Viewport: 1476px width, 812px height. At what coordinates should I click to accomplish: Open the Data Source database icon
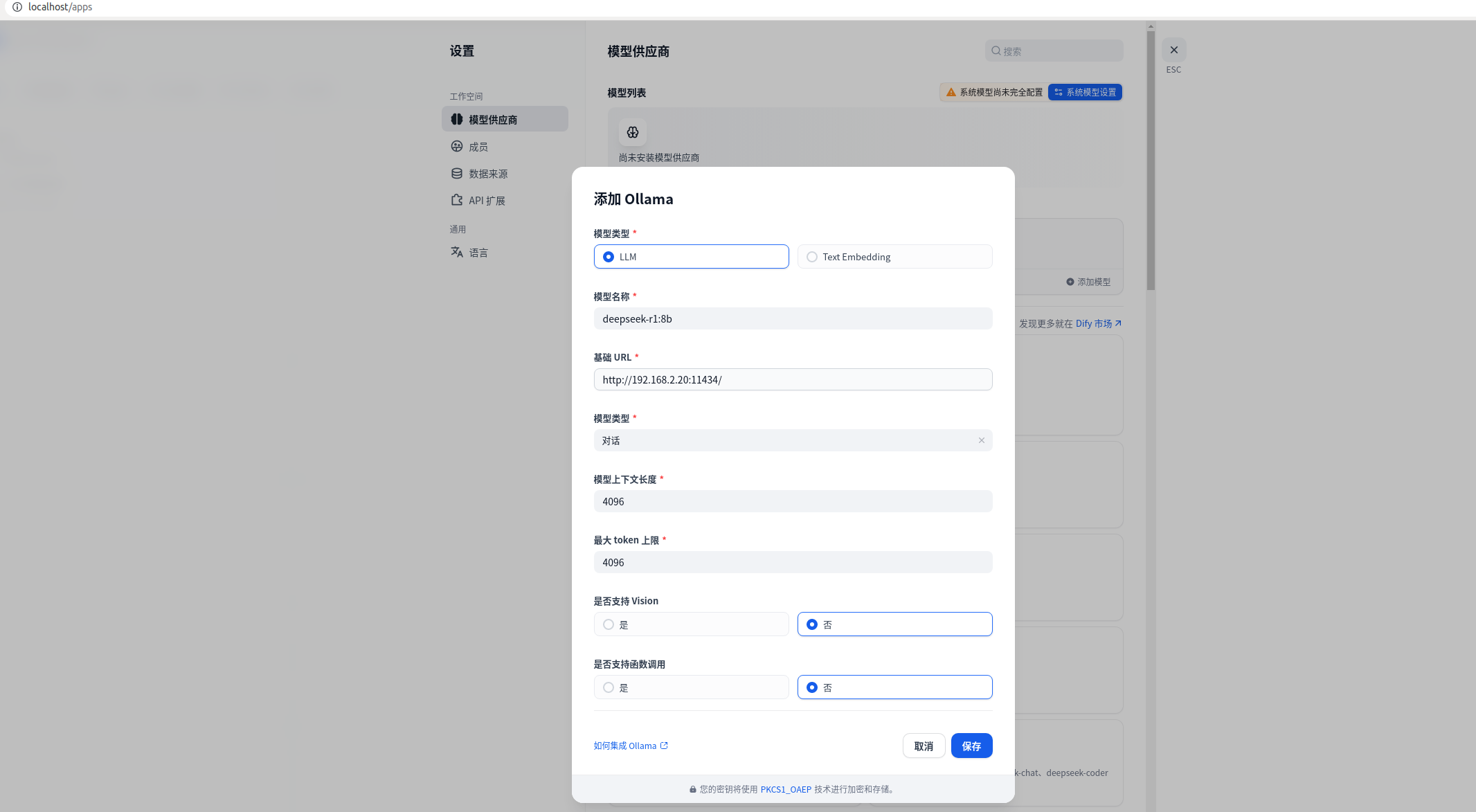tap(457, 173)
